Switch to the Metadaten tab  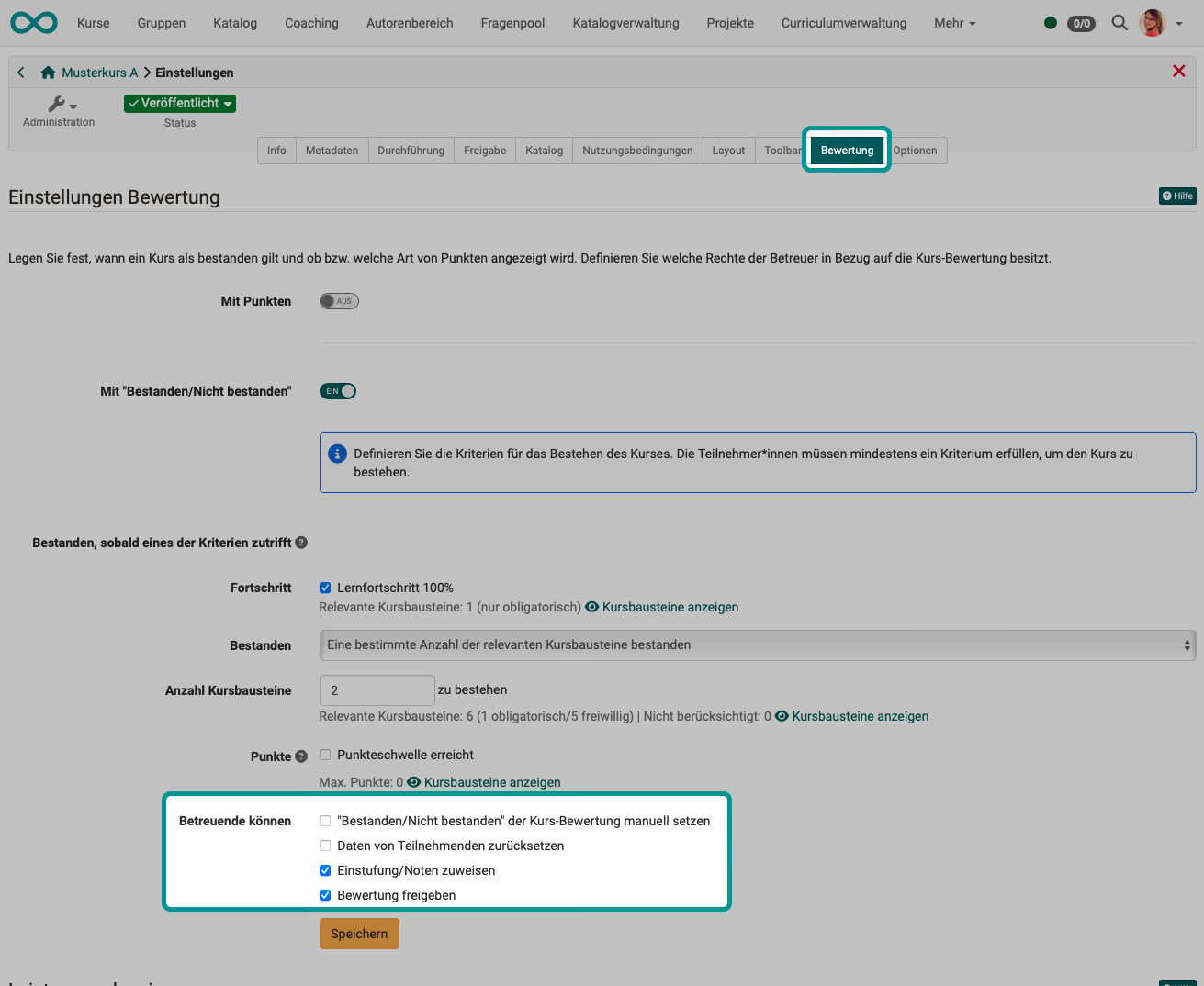tap(332, 150)
